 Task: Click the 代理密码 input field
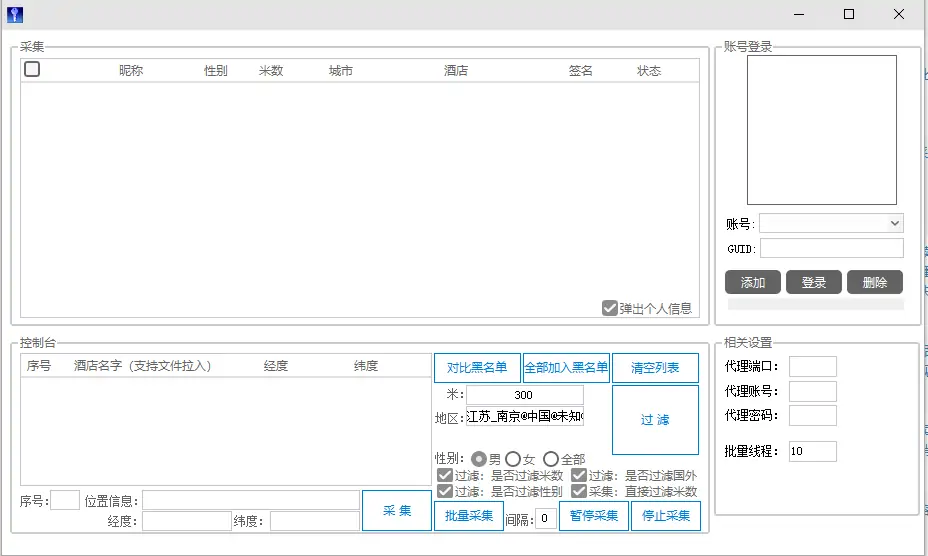tap(813, 415)
